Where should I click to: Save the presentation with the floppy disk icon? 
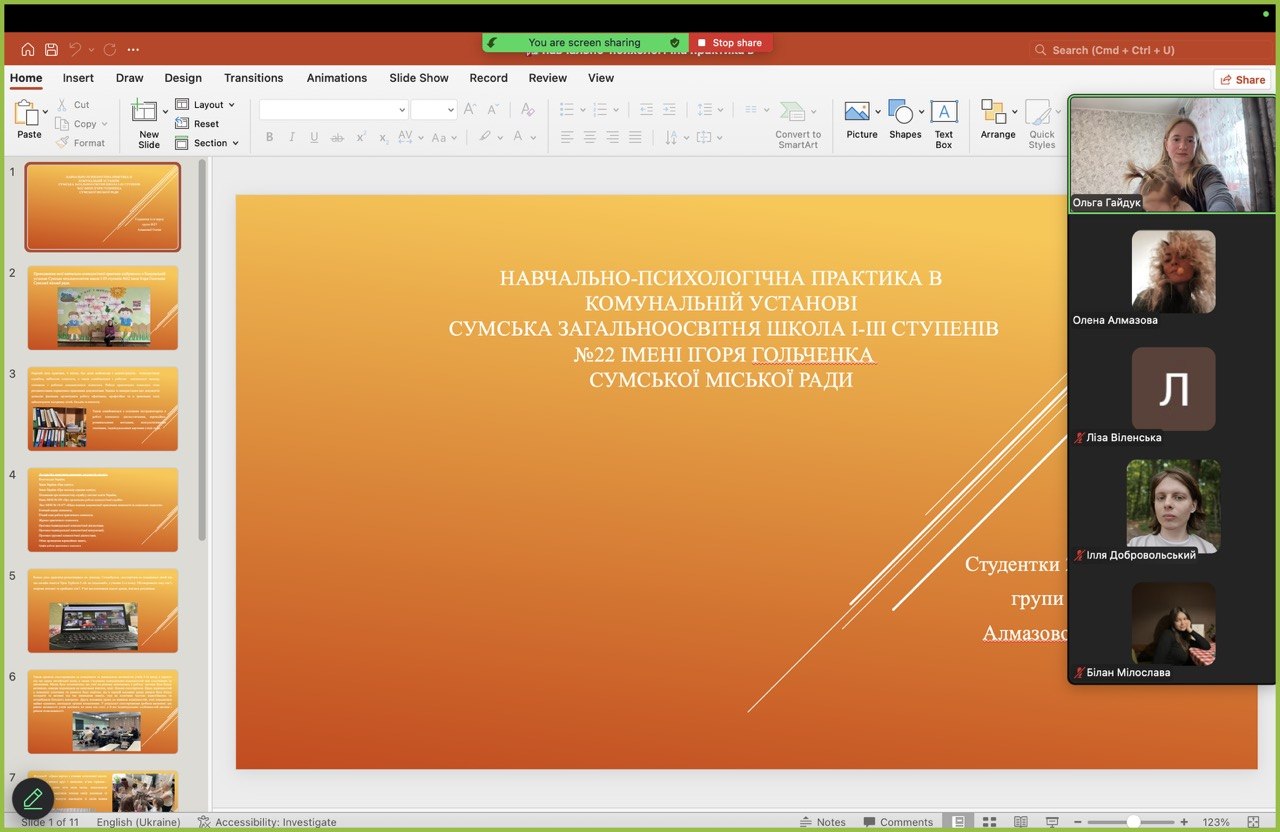pyautogui.click(x=51, y=49)
